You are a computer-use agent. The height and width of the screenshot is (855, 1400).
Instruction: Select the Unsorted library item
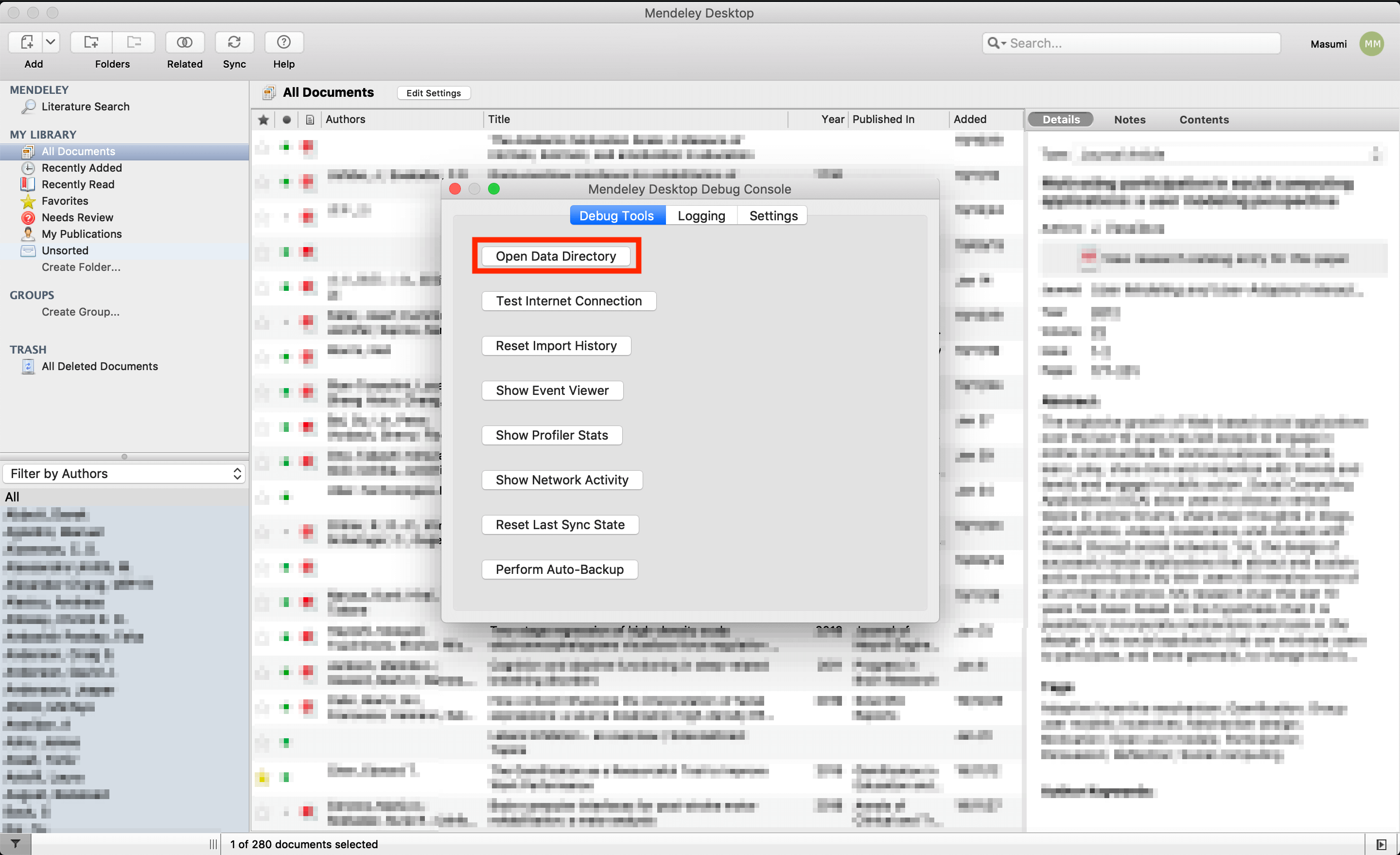pyautogui.click(x=65, y=250)
